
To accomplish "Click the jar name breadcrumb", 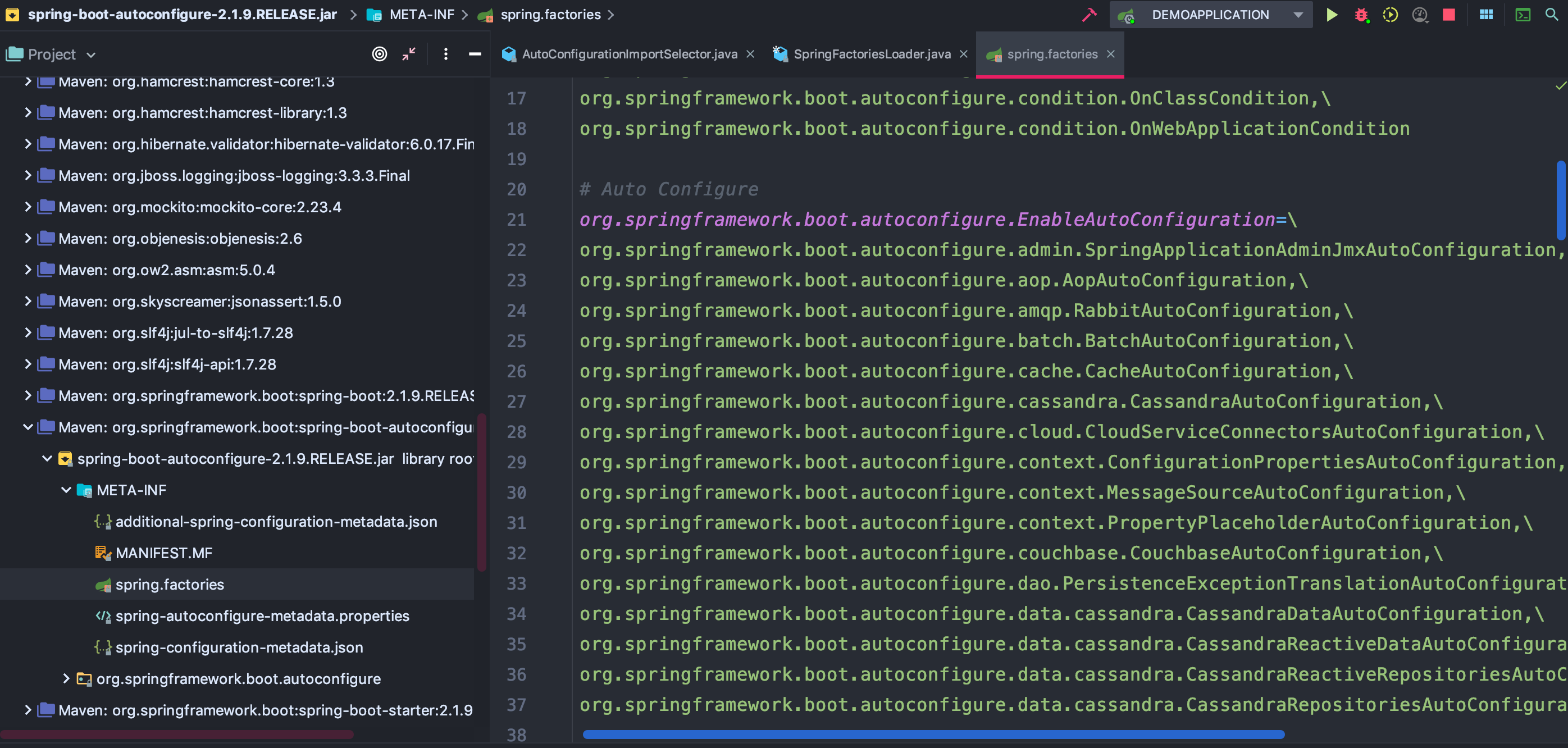I will pos(182,15).
